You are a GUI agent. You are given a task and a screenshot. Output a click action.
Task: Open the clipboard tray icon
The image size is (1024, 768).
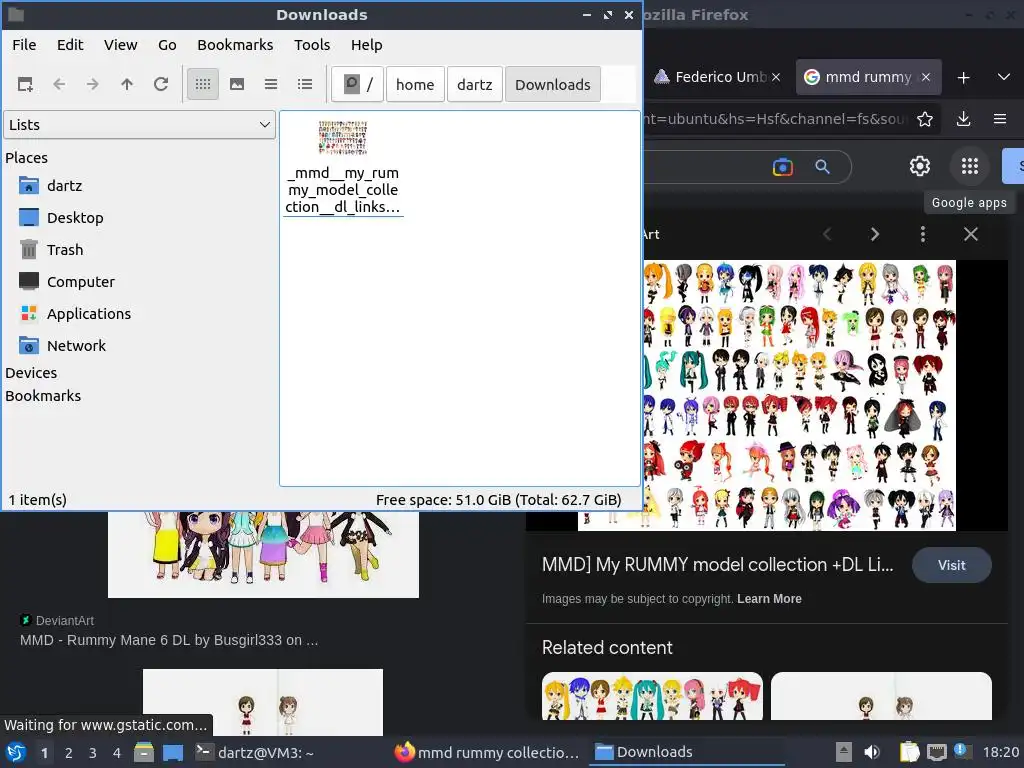tap(909, 752)
